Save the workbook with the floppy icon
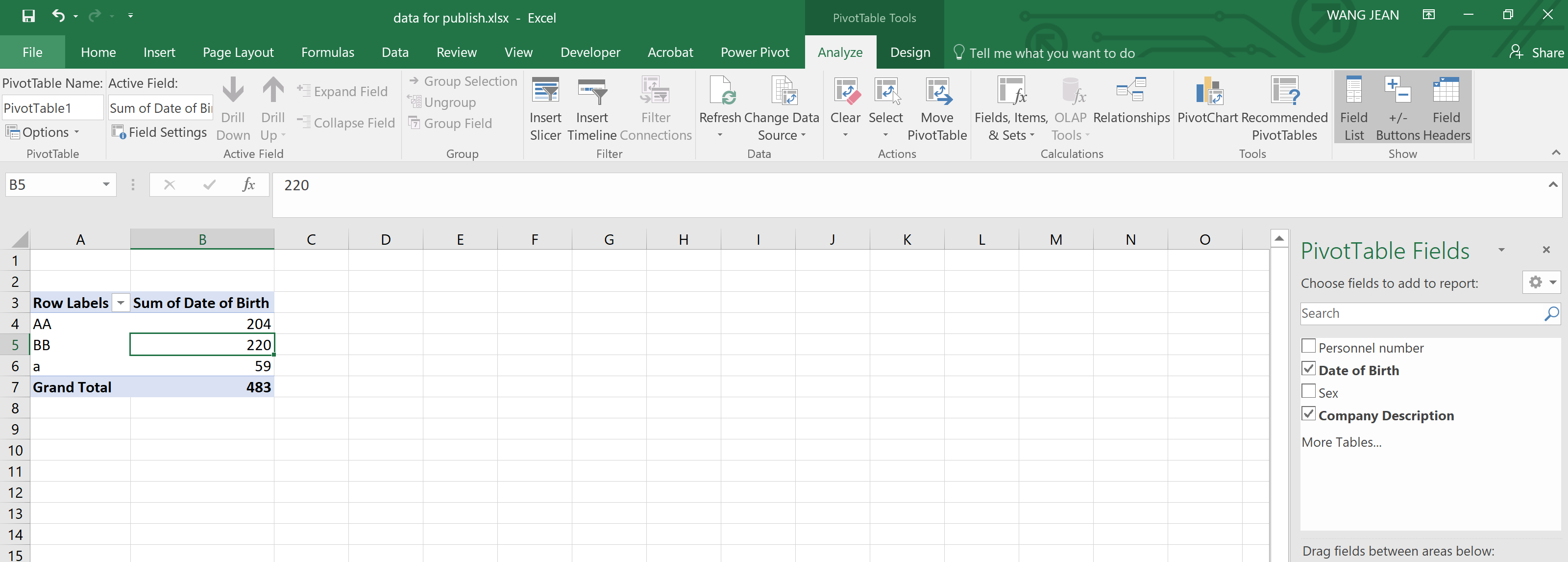1568x562 pixels. pos(28,16)
